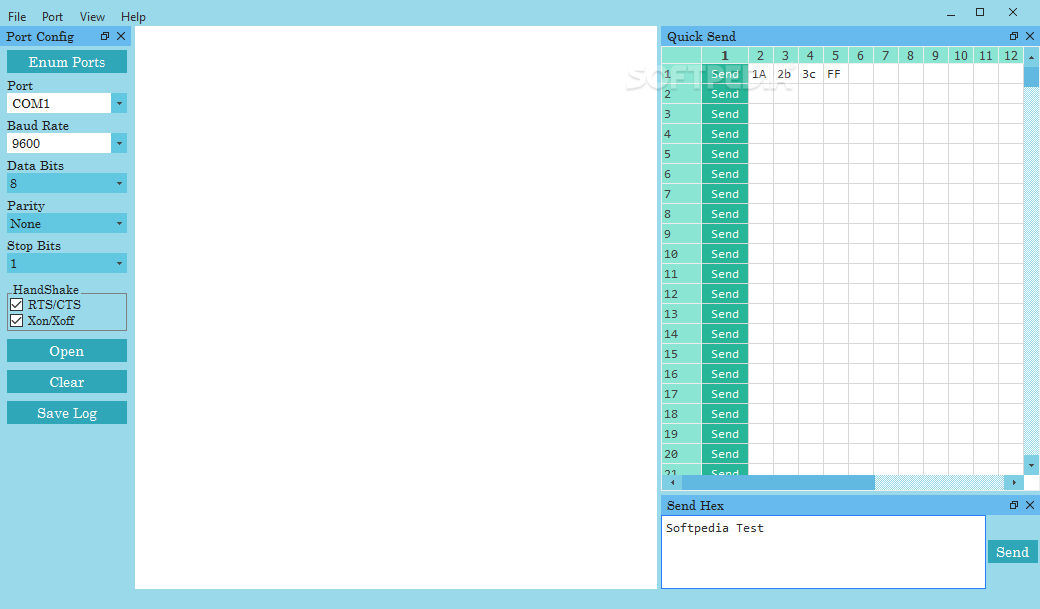Click Send in Quick Send row 1

(x=725, y=74)
